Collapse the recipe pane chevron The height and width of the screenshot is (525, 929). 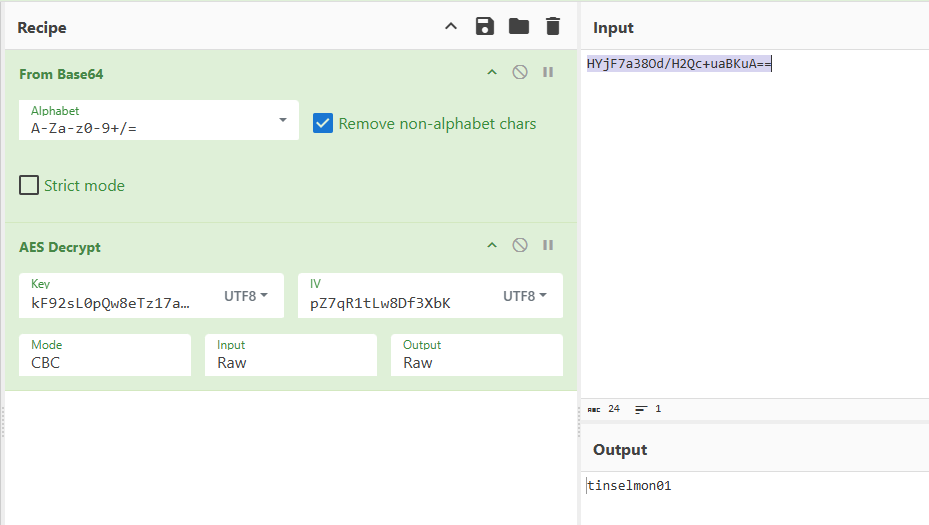click(x=451, y=27)
